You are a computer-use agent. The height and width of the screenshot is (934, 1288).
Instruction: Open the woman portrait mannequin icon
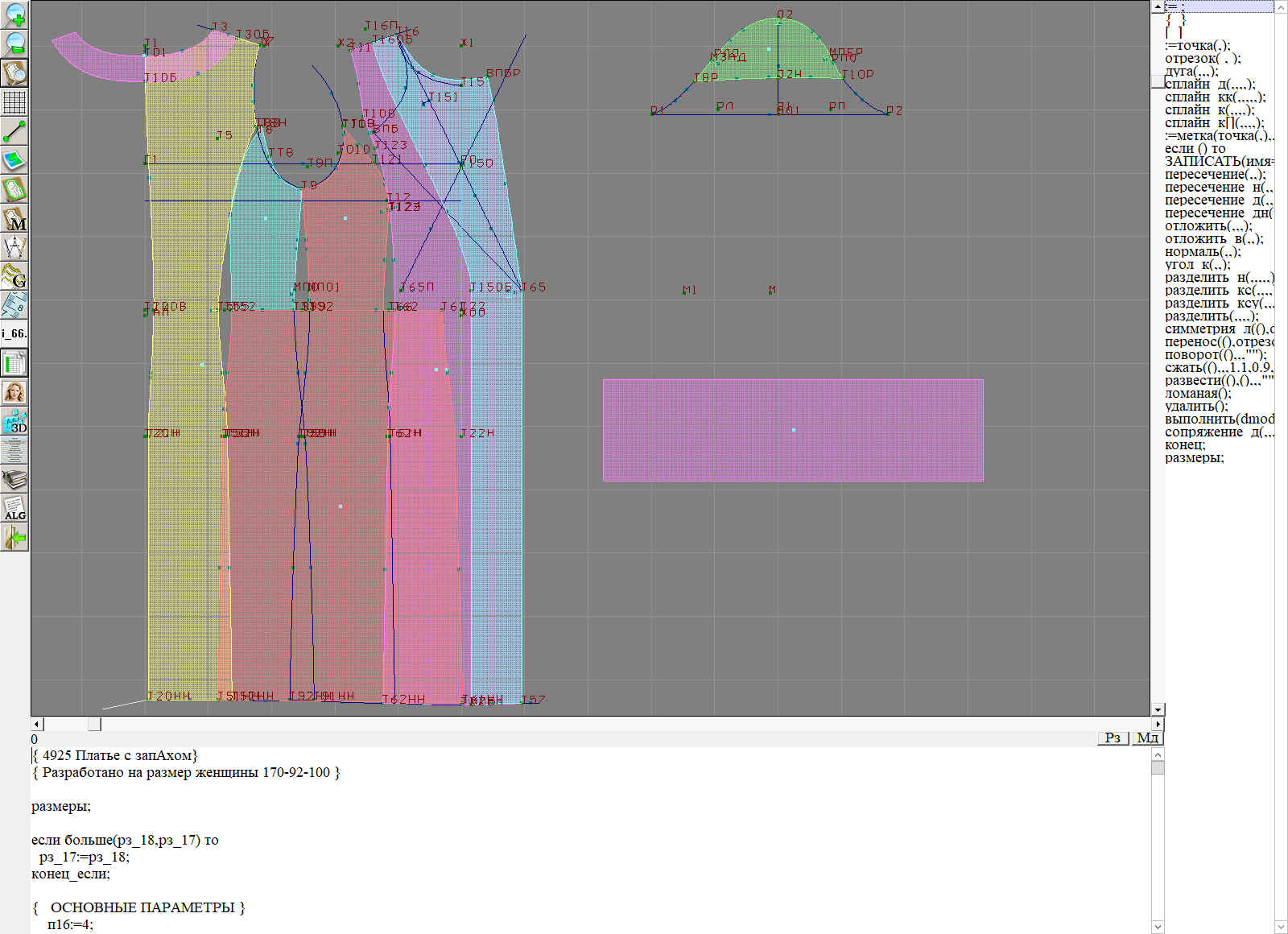(14, 392)
